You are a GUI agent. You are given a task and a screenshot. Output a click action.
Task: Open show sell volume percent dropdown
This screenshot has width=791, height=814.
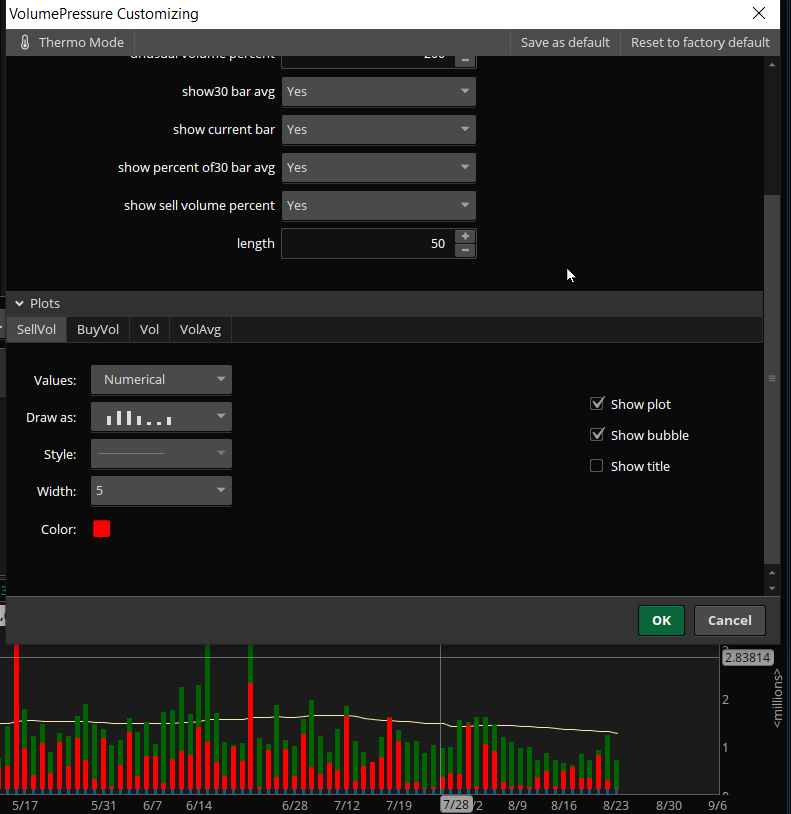[x=378, y=206]
